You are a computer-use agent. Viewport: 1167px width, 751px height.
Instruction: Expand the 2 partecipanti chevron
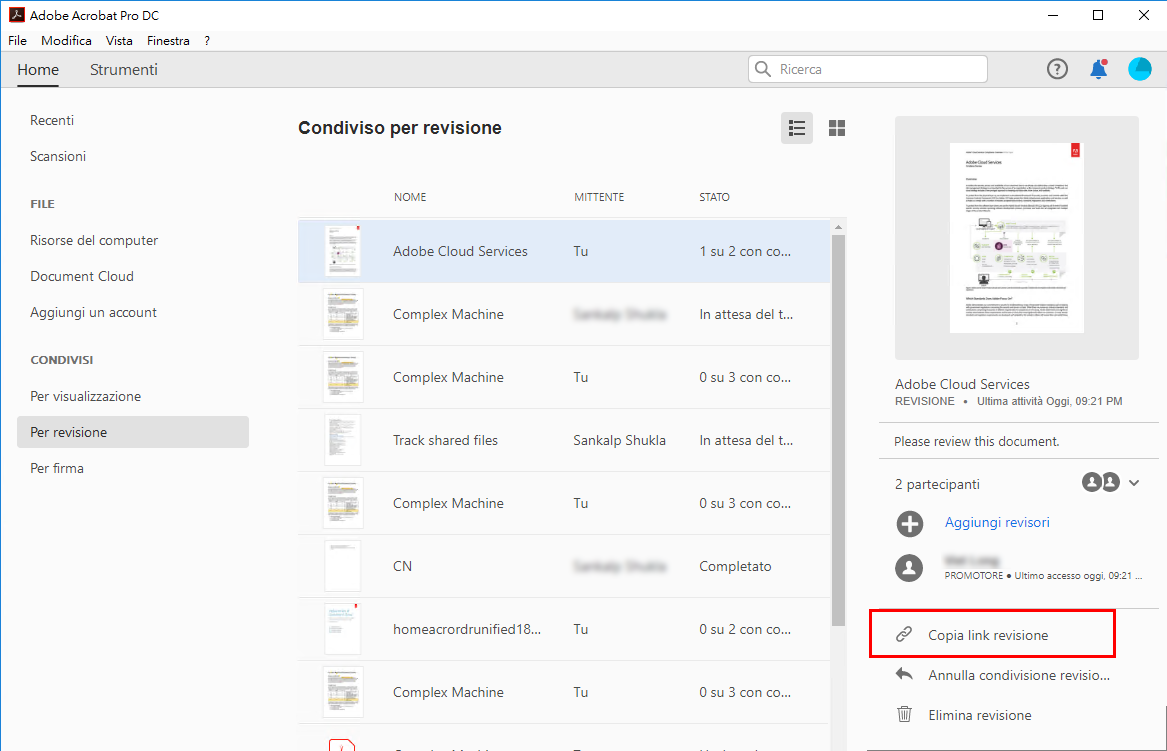click(1134, 483)
